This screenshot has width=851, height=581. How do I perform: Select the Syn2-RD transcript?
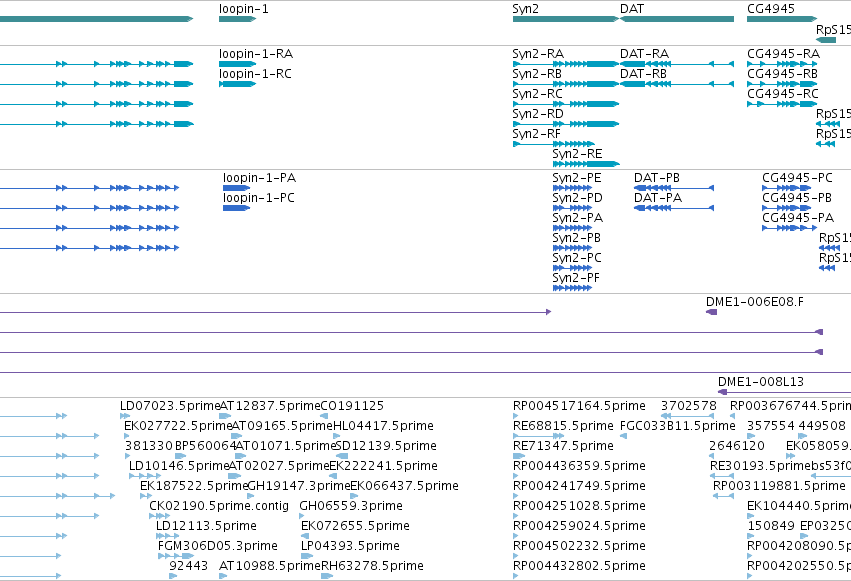click(566, 124)
